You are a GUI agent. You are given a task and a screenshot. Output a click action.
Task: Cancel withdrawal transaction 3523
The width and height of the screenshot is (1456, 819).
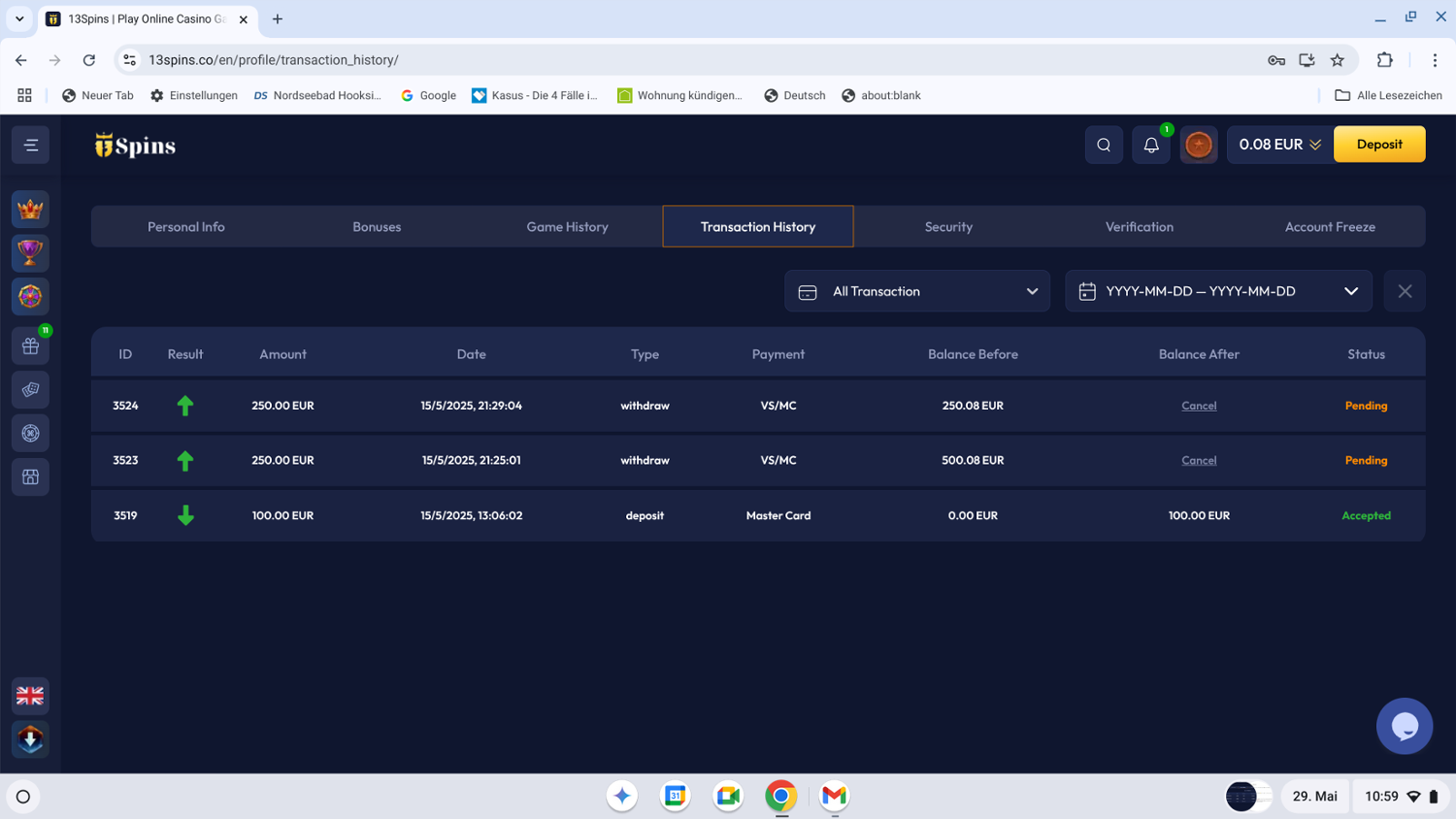coord(1199,461)
